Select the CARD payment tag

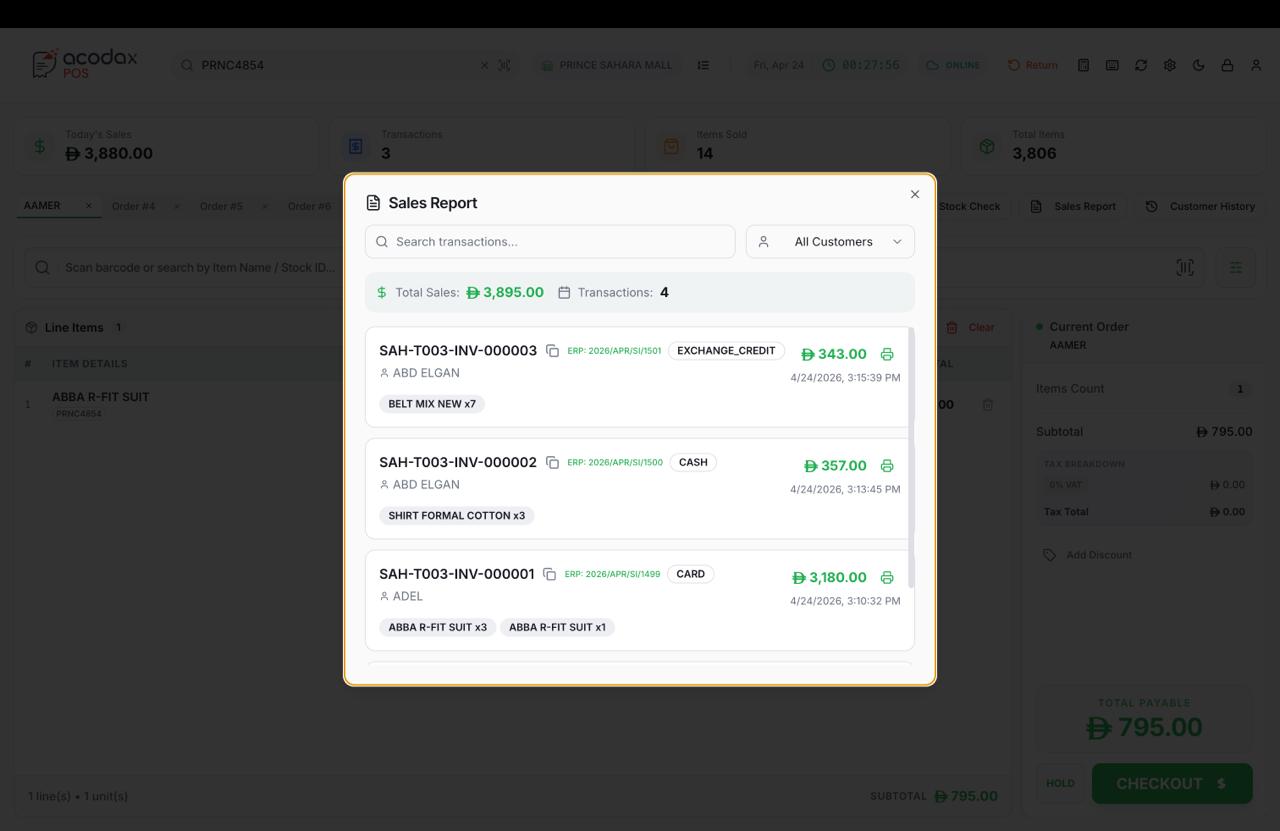[690, 574]
